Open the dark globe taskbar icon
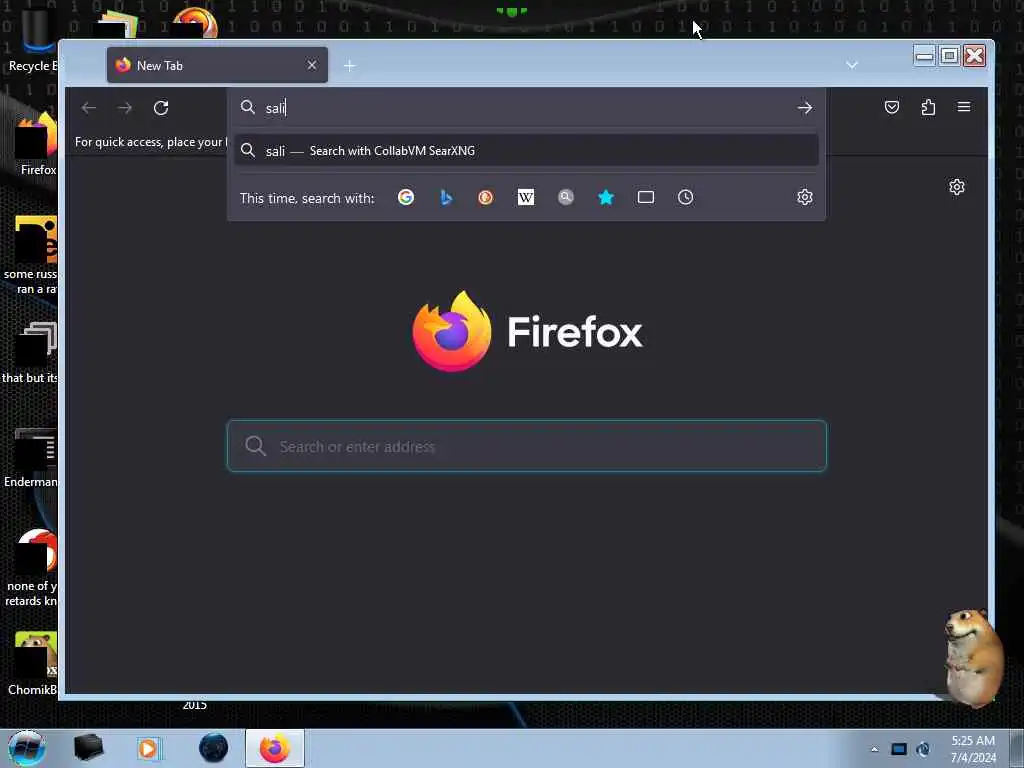 (x=214, y=748)
